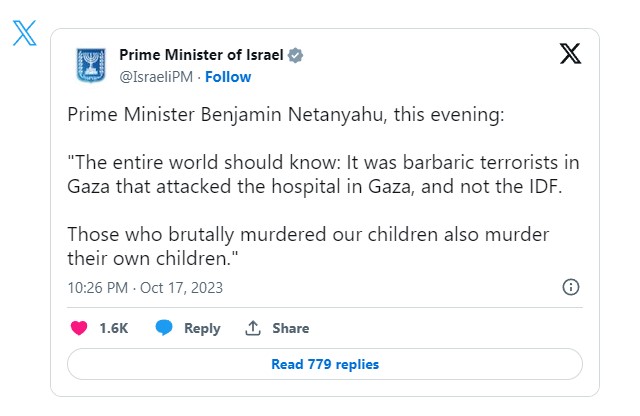Click the first line mentioning Benjamin Netanyahu
This screenshot has height=416, width=640.
click(286, 115)
